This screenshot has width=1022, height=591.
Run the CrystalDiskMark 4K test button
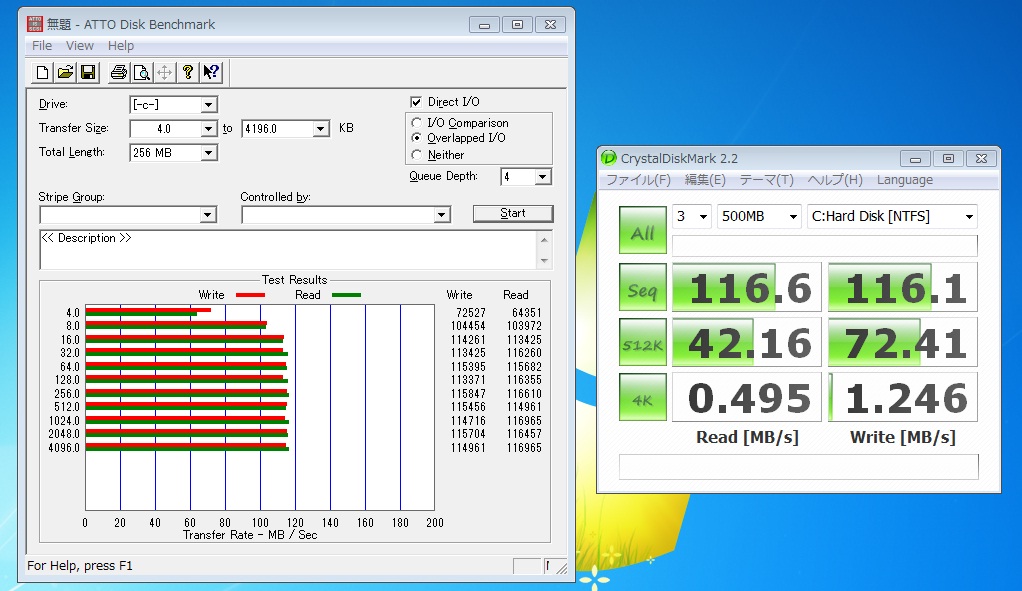[x=642, y=397]
